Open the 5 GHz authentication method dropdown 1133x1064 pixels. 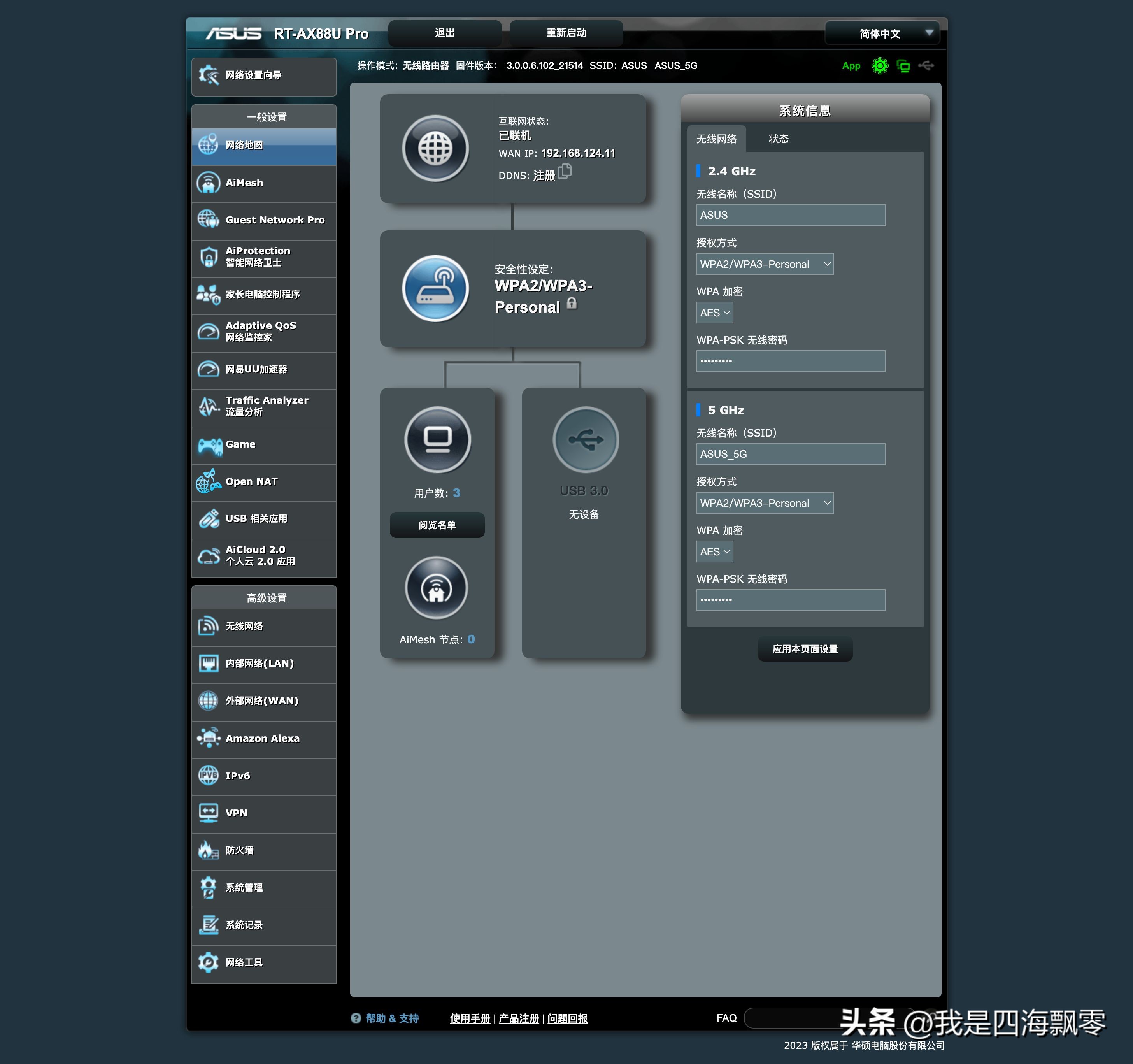tap(765, 503)
